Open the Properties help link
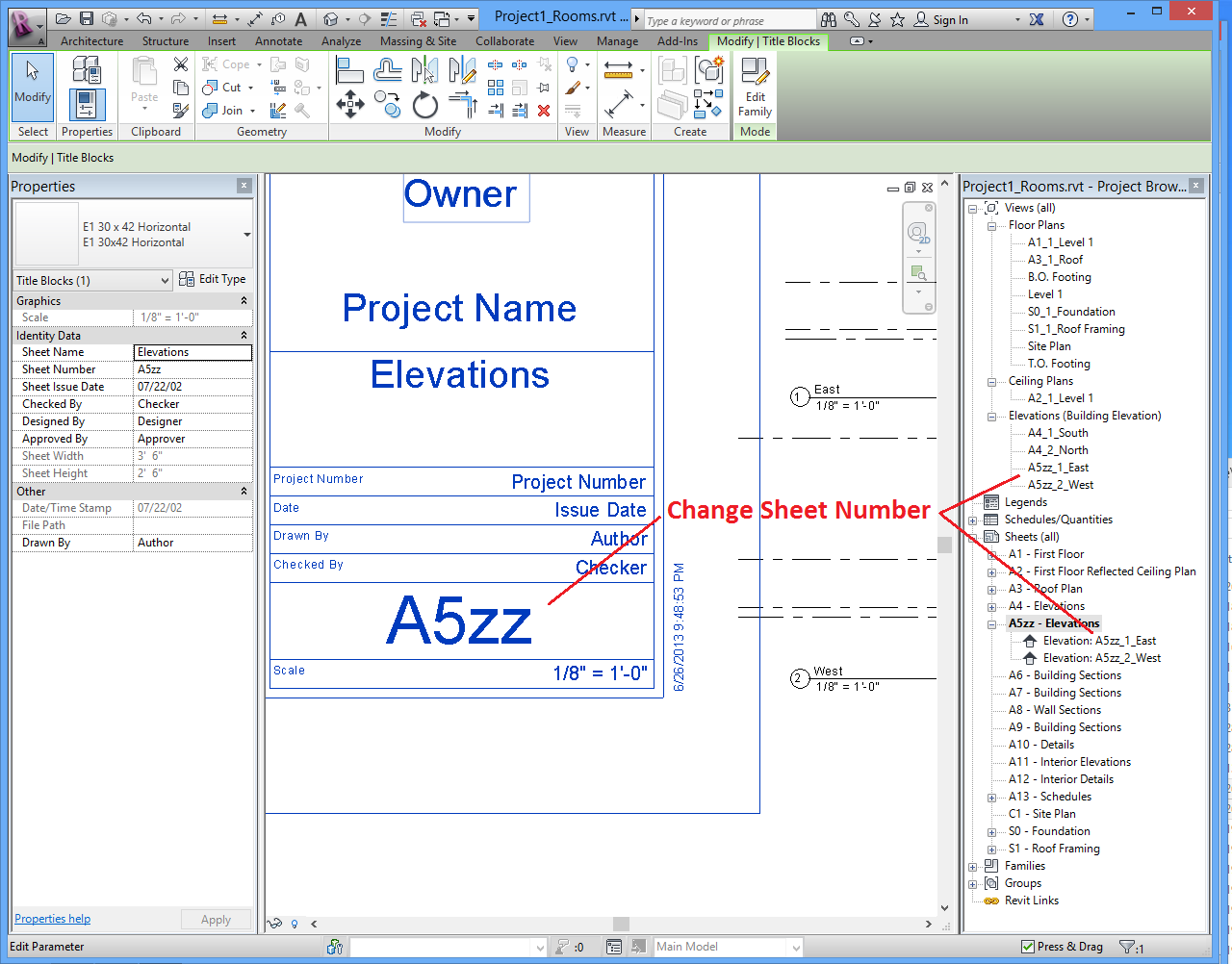 52,919
